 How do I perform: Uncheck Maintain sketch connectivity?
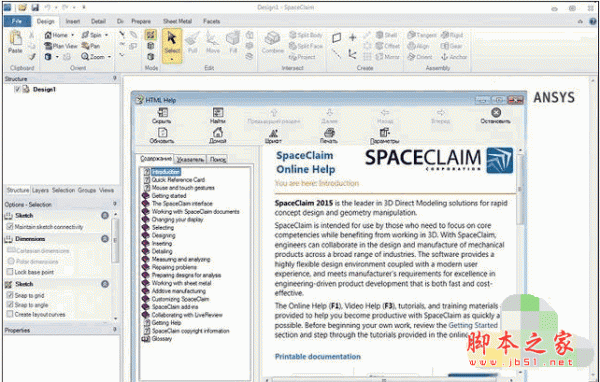[10, 227]
